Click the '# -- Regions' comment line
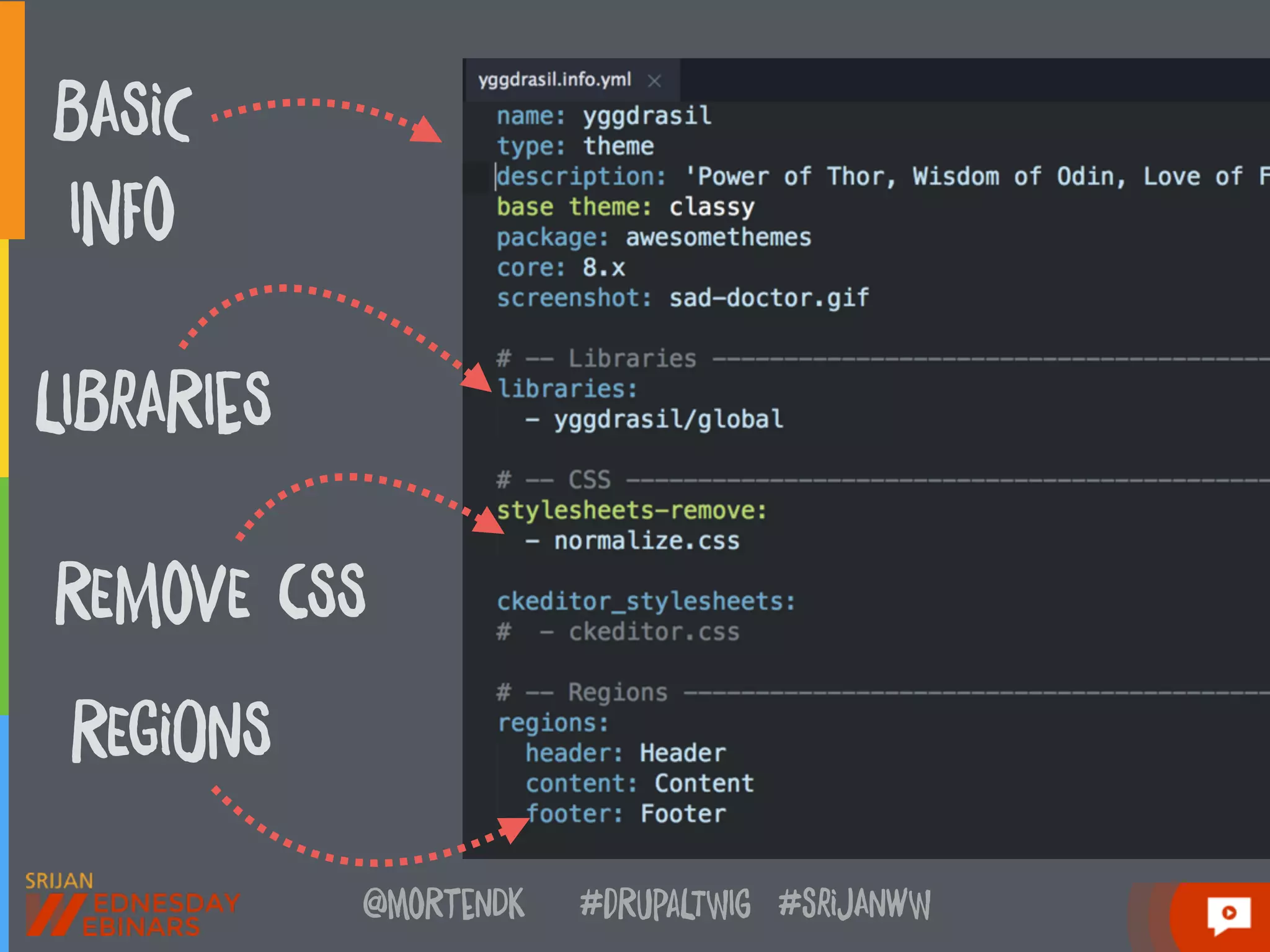This screenshot has width=1270, height=952. [882, 692]
